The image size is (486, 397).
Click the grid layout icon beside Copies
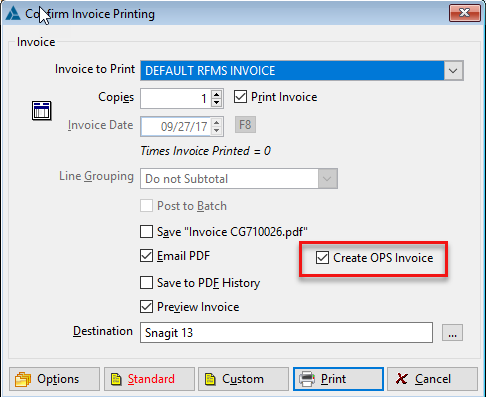click(x=42, y=110)
